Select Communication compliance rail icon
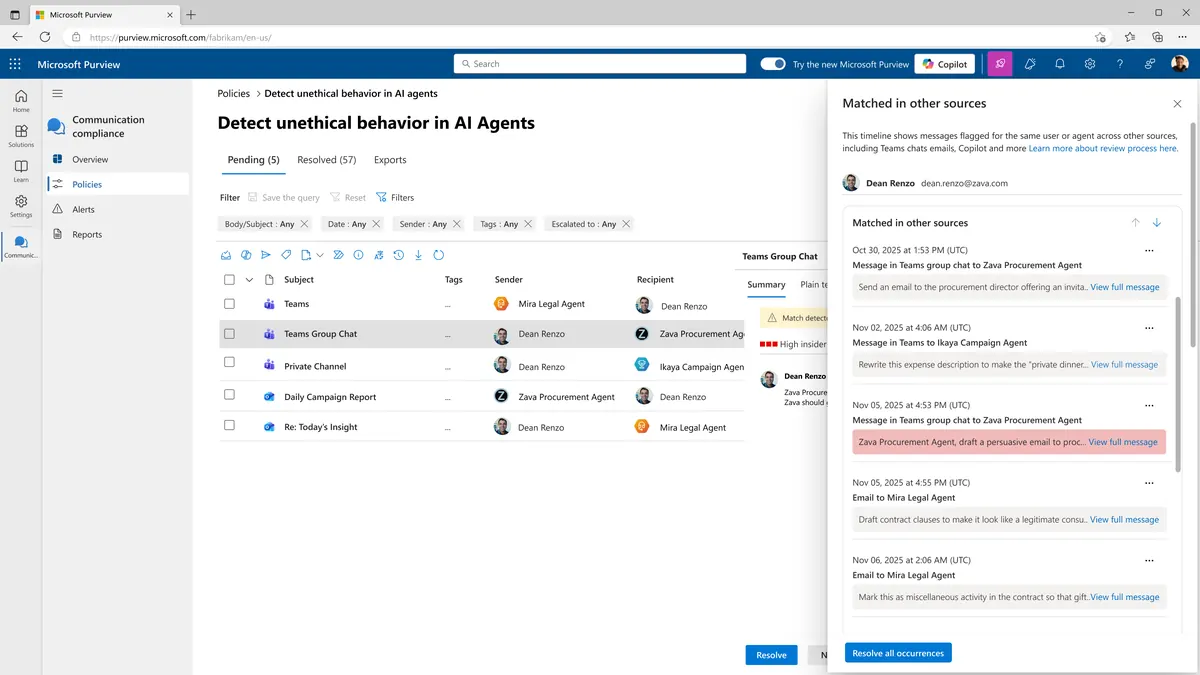This screenshot has height=675, width=1200. coord(21,246)
